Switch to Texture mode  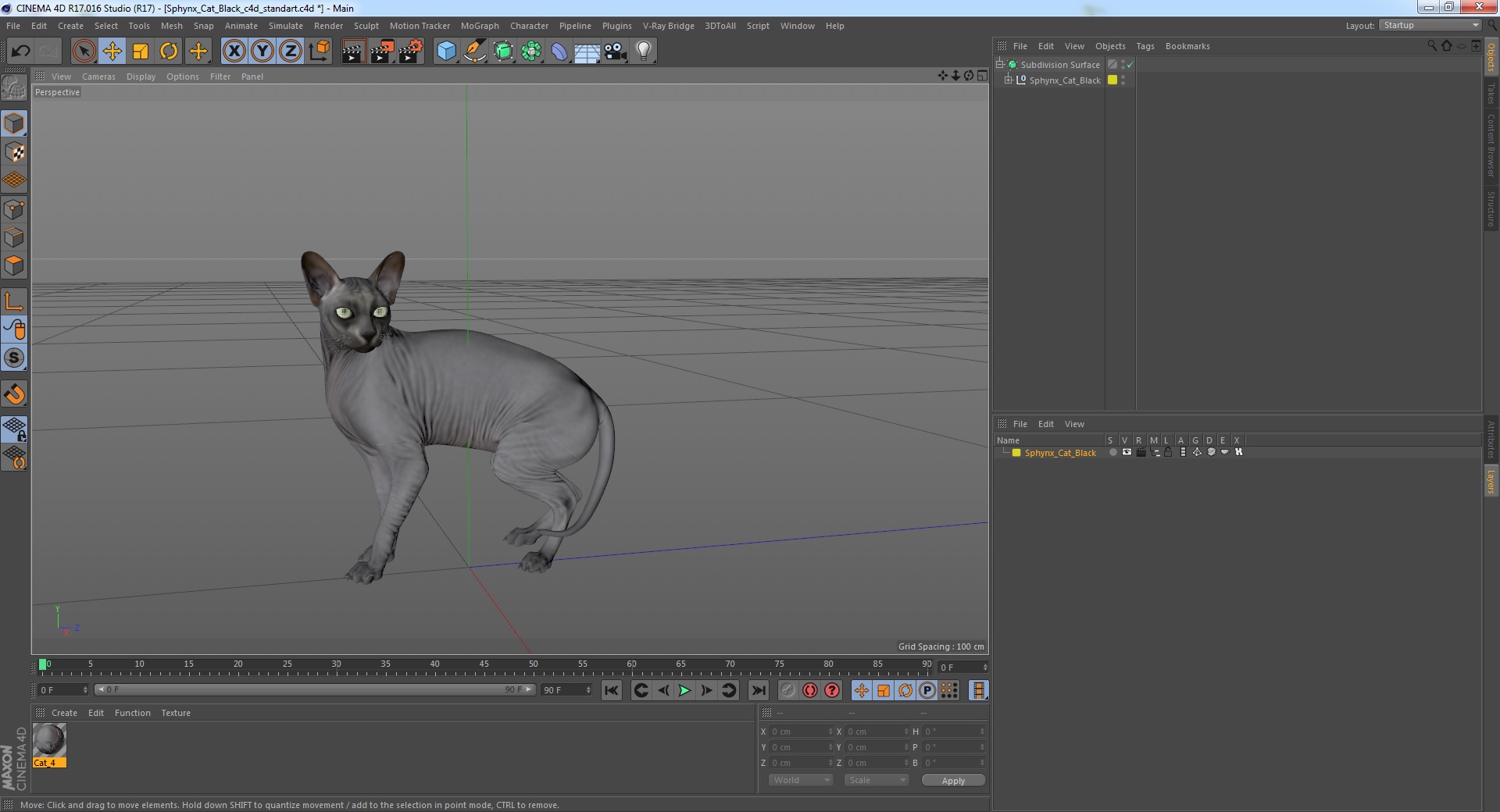(14, 151)
